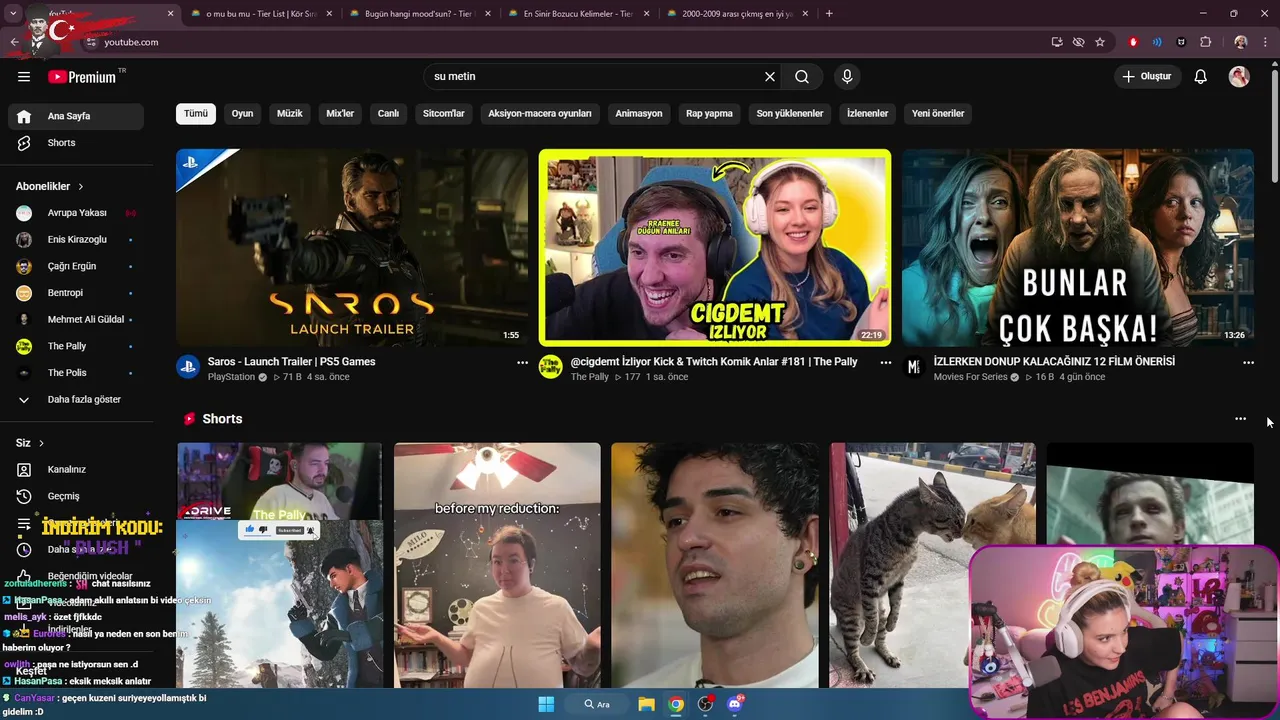The image size is (1280, 720).
Task: Start voice search with the microphone
Action: pyautogui.click(x=847, y=77)
